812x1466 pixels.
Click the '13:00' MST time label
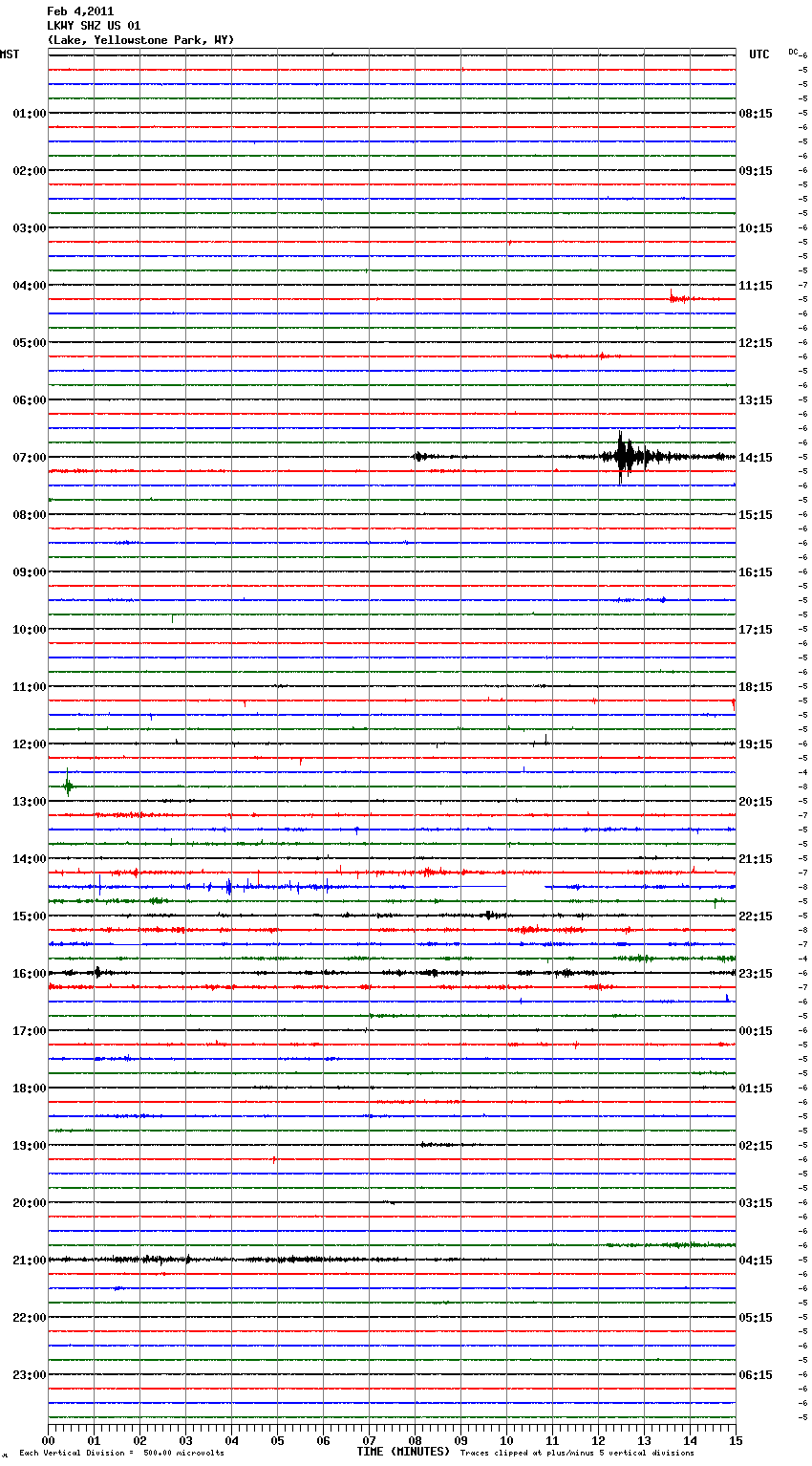(29, 802)
